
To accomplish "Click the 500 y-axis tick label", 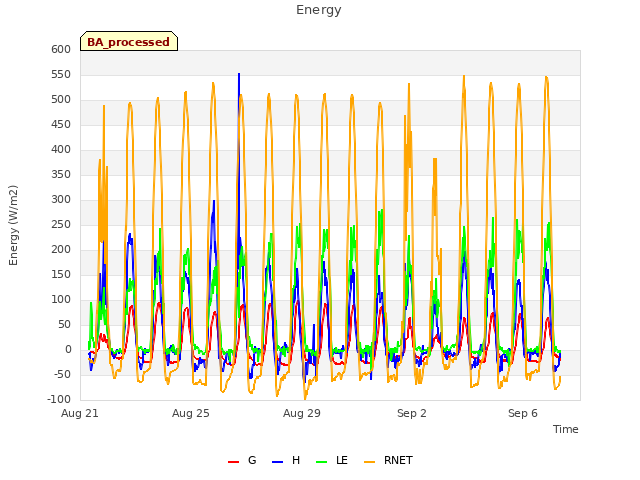I will click(61, 100).
